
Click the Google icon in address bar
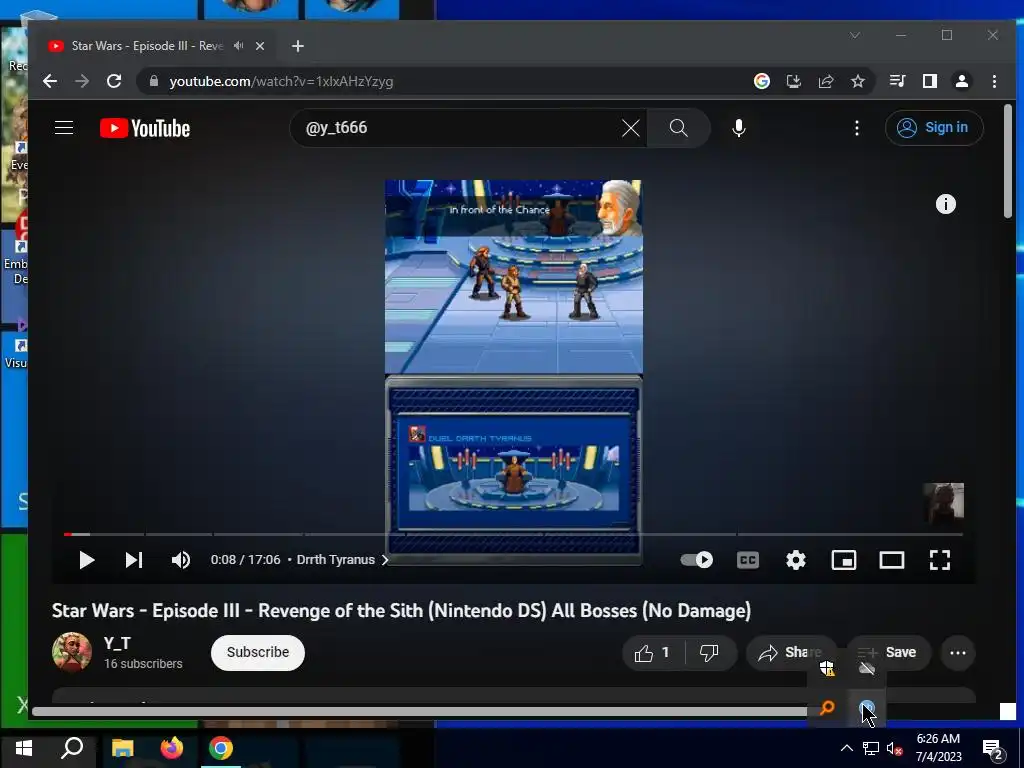pos(761,81)
